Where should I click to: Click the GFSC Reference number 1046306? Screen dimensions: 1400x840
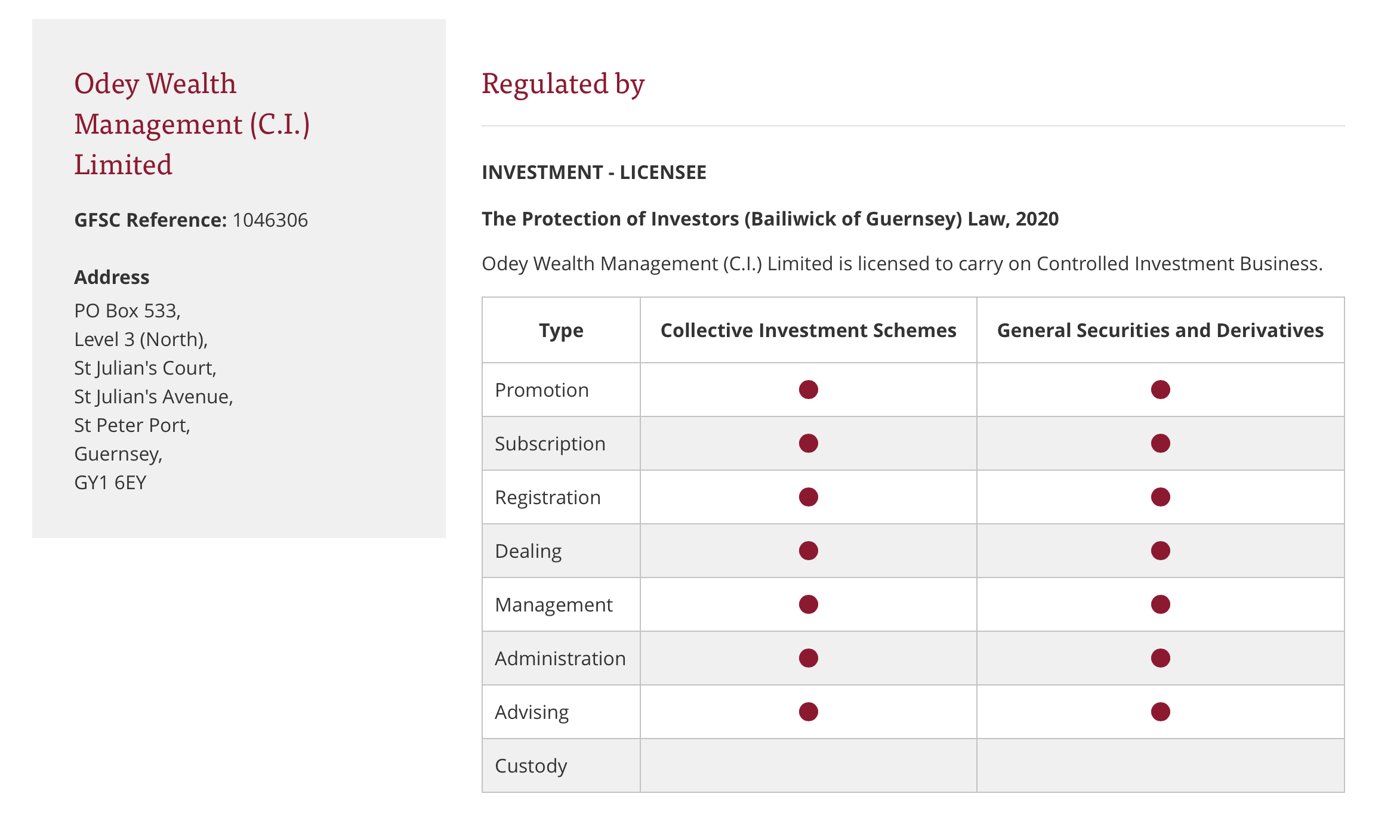[x=270, y=220]
